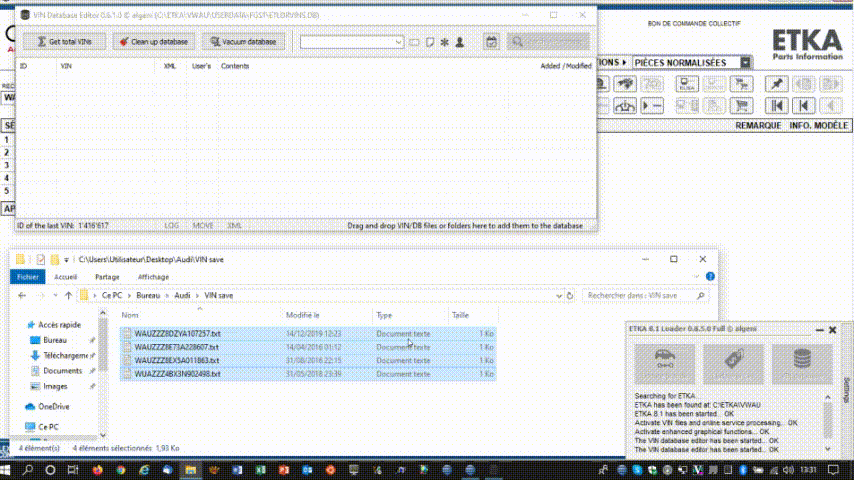The height and width of the screenshot is (480, 854).
Task: Open Excel from the taskbar
Action: (260, 470)
